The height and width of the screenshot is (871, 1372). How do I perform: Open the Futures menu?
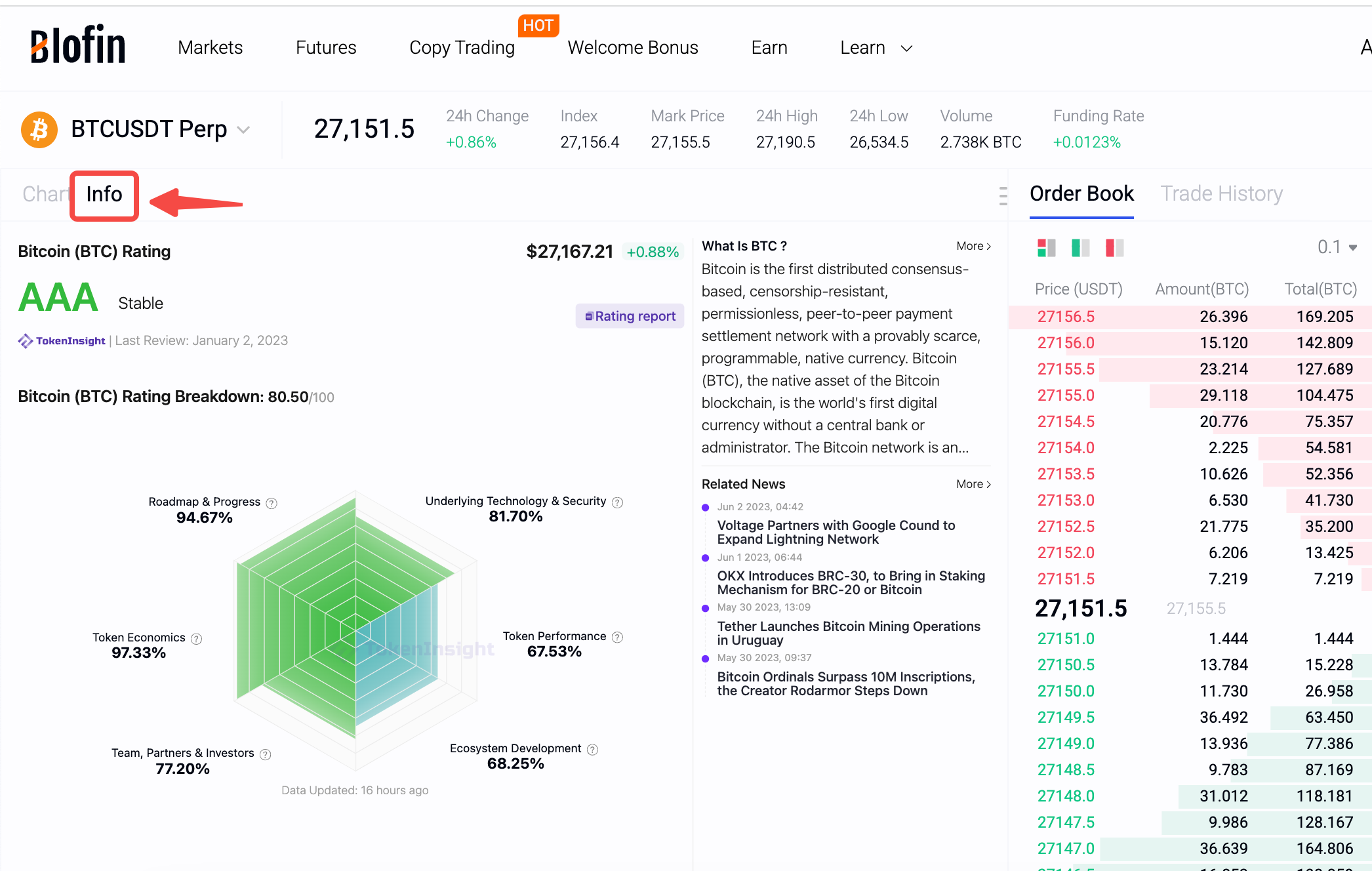point(326,47)
